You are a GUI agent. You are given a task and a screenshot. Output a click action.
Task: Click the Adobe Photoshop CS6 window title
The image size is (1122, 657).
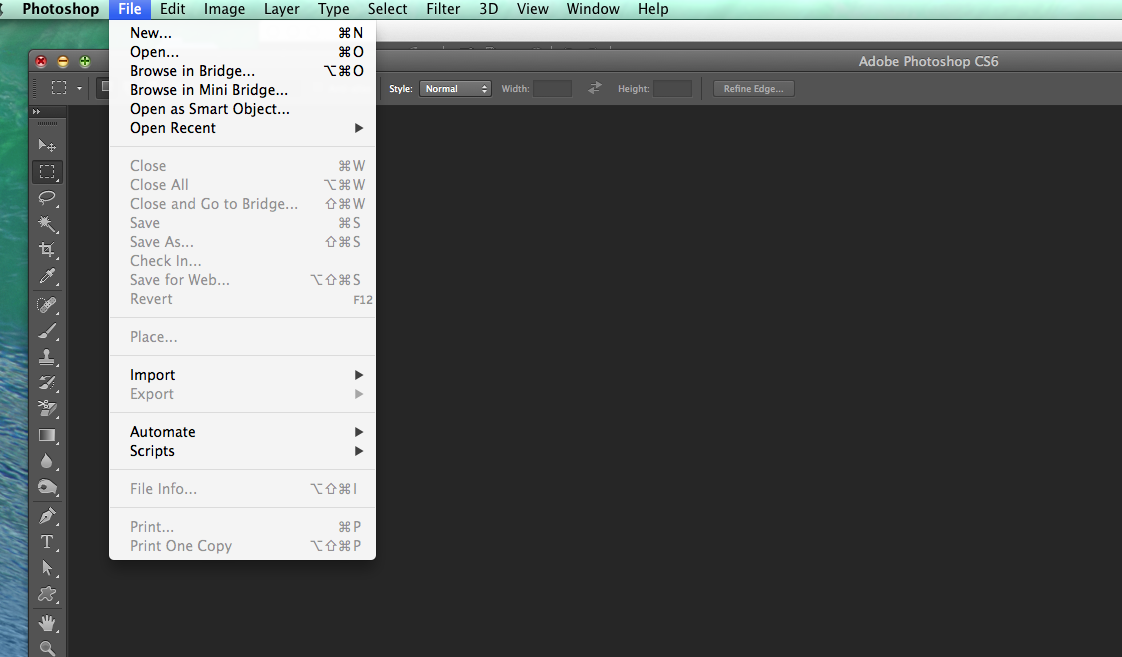point(928,62)
